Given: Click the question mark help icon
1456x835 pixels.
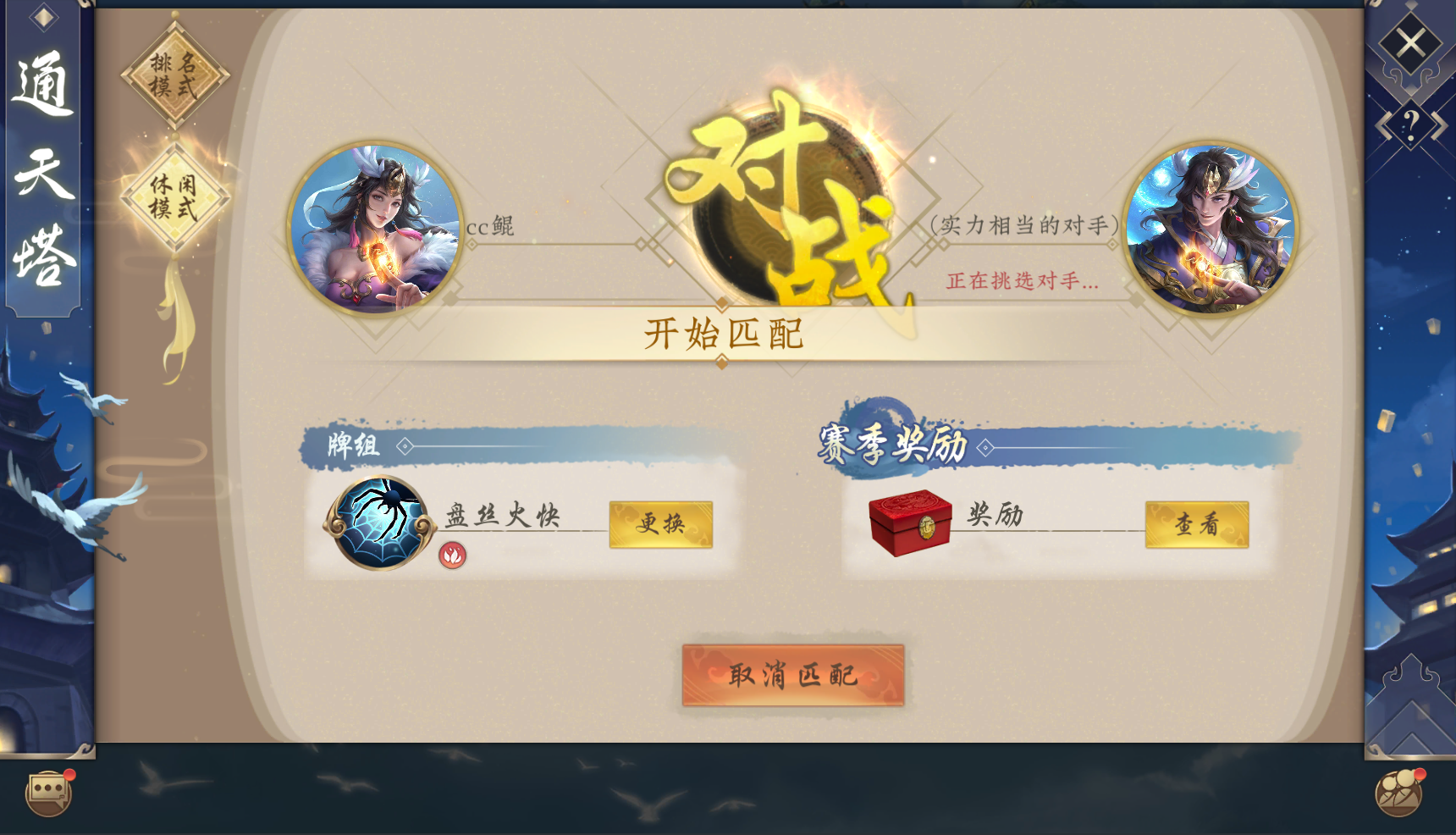Looking at the screenshot, I should (1410, 126).
